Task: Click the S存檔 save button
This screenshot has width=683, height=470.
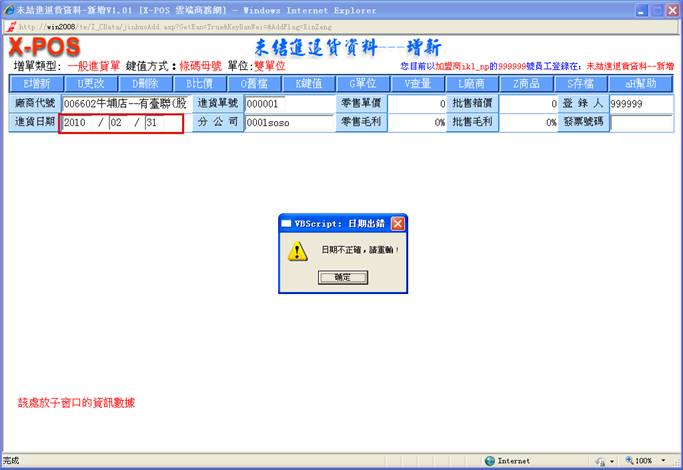Action: [x=580, y=84]
